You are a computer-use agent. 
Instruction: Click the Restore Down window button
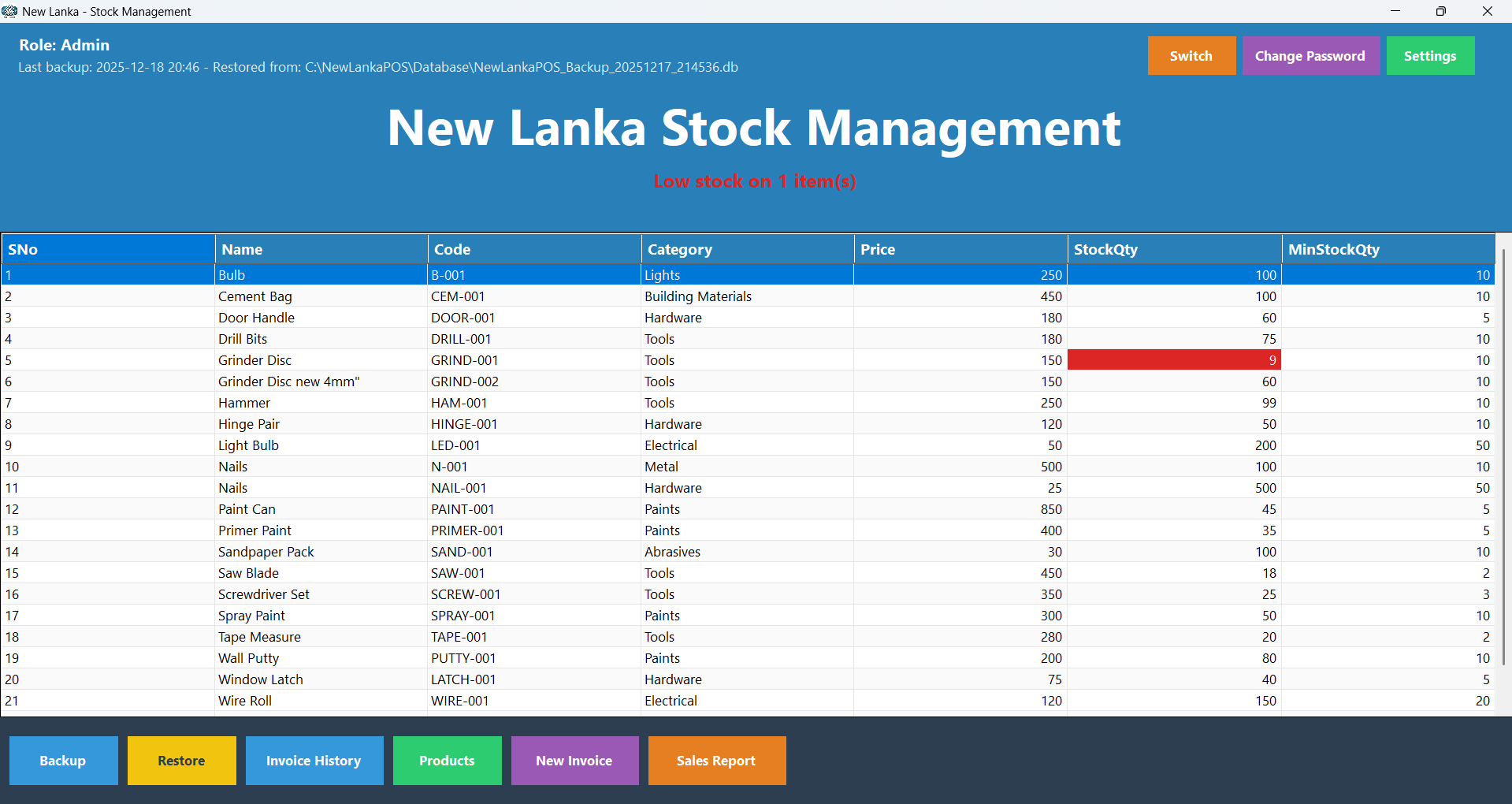pos(1441,11)
